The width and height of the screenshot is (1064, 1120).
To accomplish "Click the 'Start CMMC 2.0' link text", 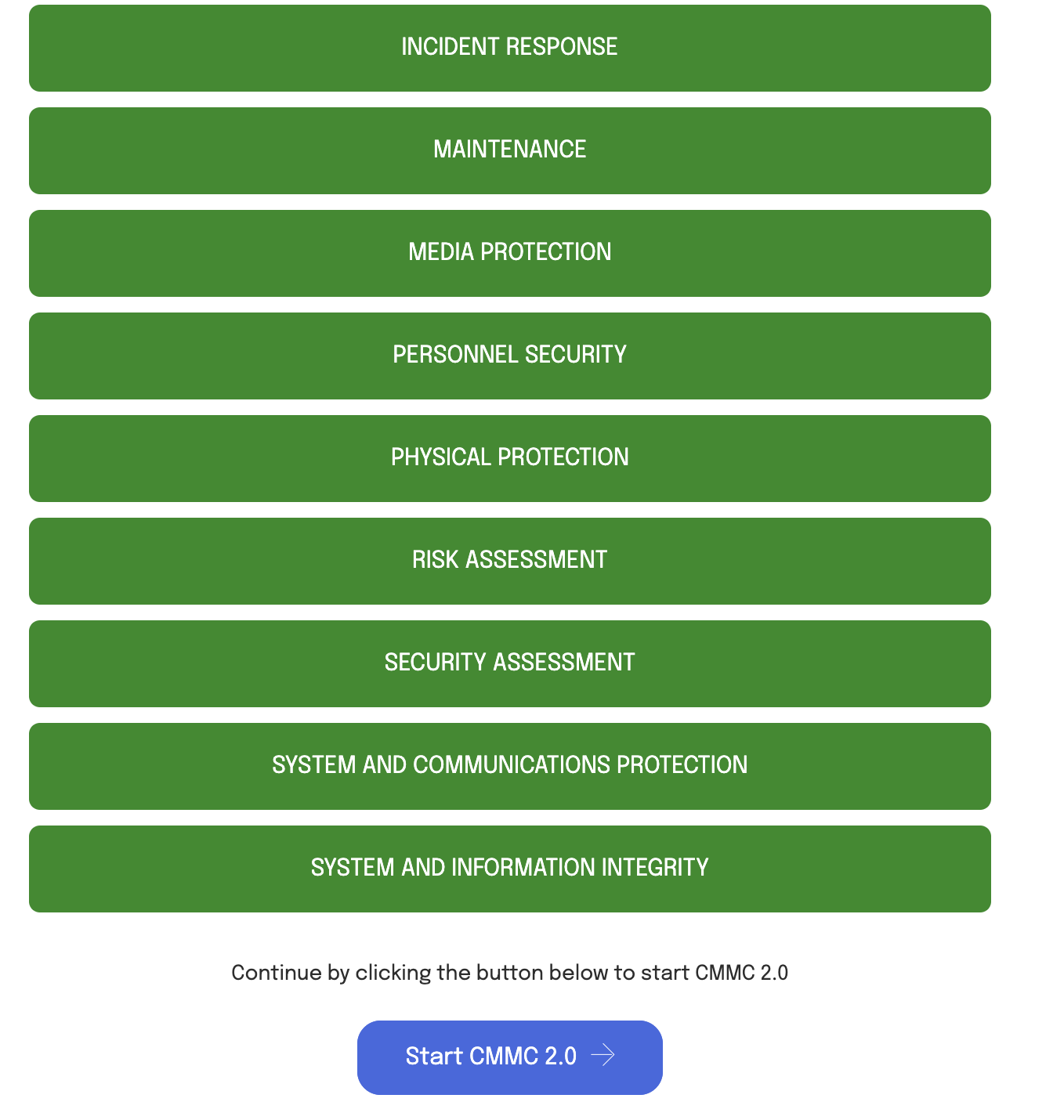I will 490,1057.
